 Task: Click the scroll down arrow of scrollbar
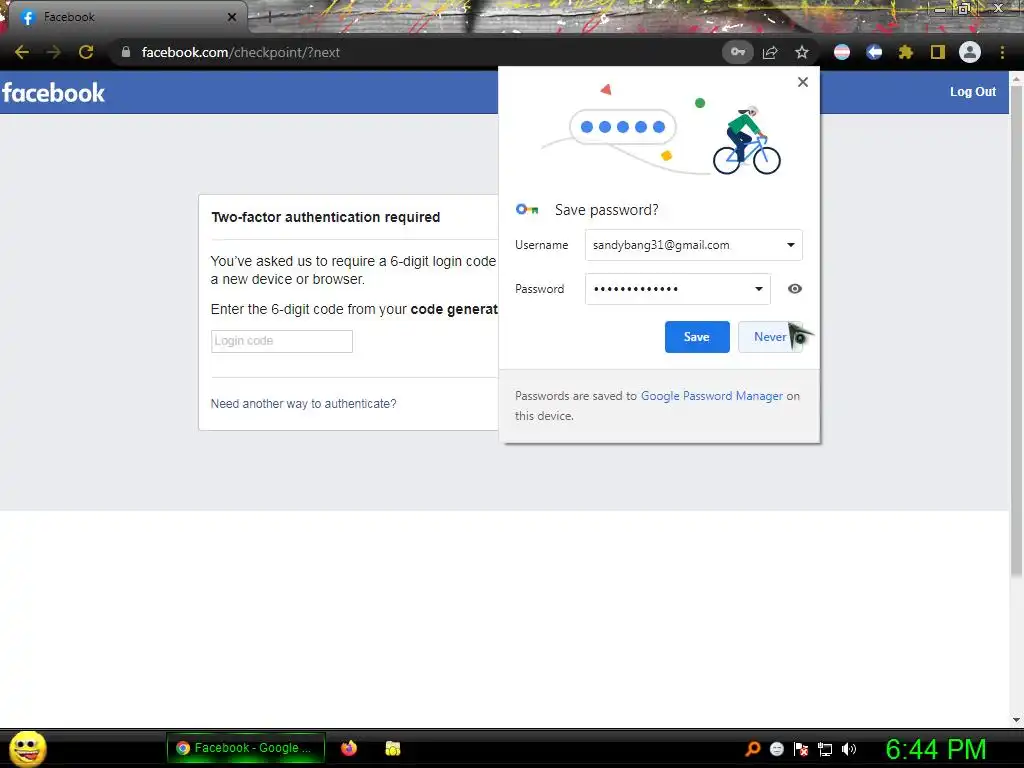pyautogui.click(x=1016, y=720)
